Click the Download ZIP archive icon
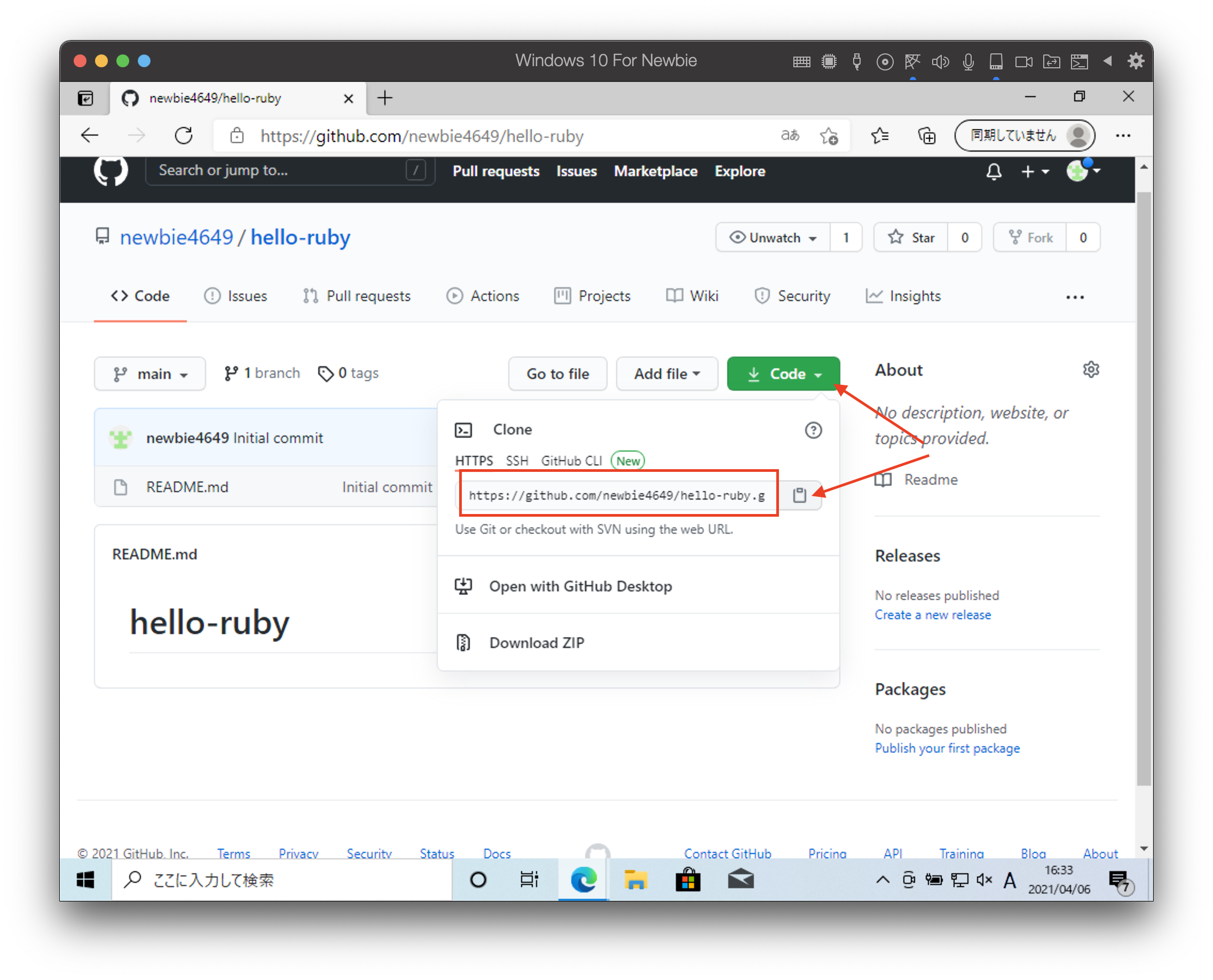The width and height of the screenshot is (1213, 980). point(463,643)
